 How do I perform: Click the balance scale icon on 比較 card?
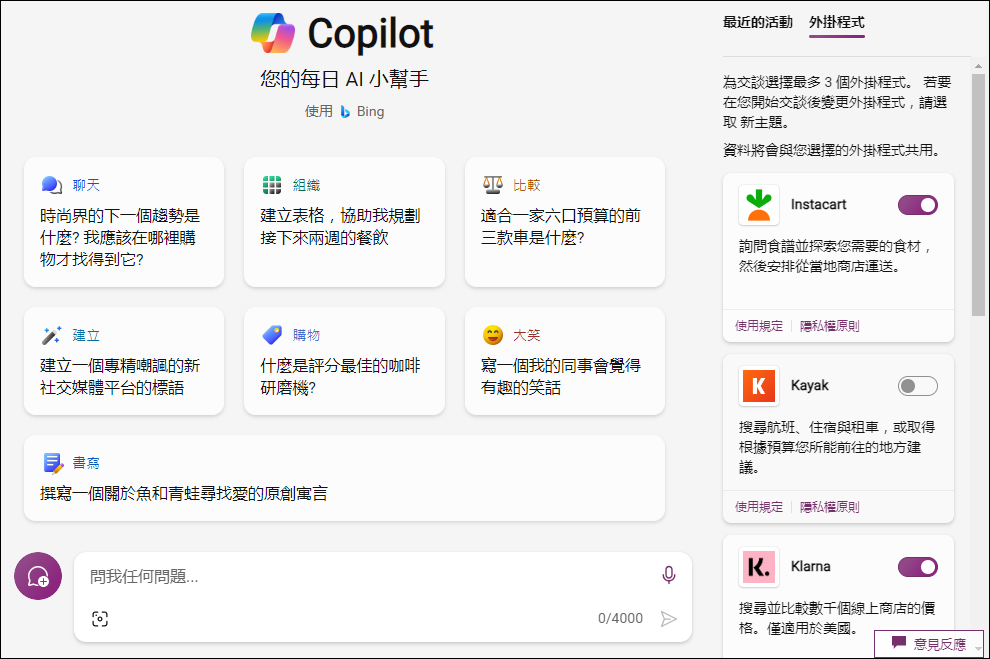[492, 185]
